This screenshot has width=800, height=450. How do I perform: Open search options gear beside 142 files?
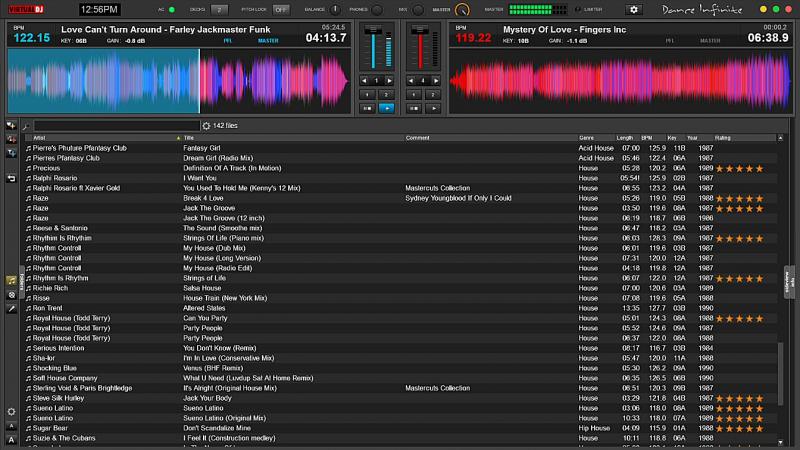point(206,126)
